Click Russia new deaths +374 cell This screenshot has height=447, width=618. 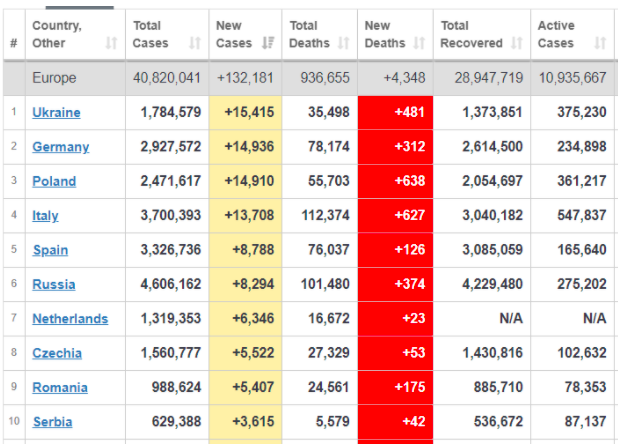tap(395, 284)
